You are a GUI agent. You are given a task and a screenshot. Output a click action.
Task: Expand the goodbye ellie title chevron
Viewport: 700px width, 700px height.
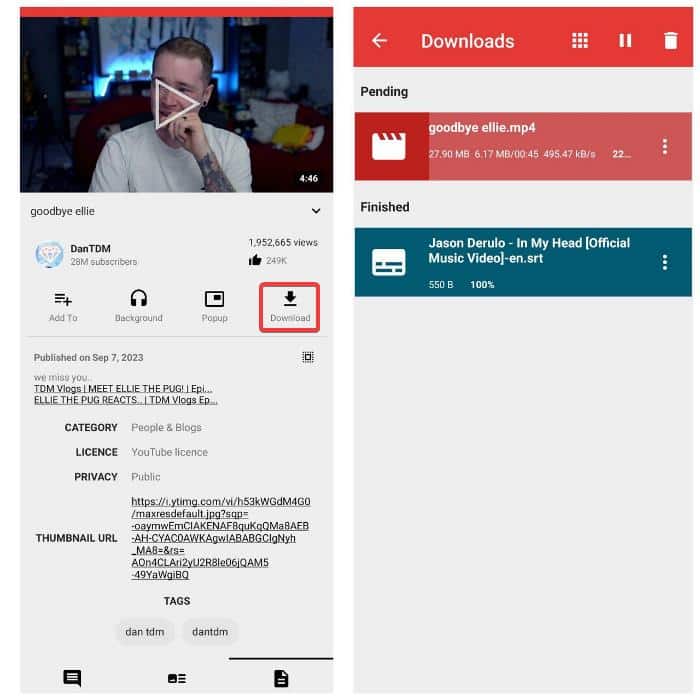[316, 211]
